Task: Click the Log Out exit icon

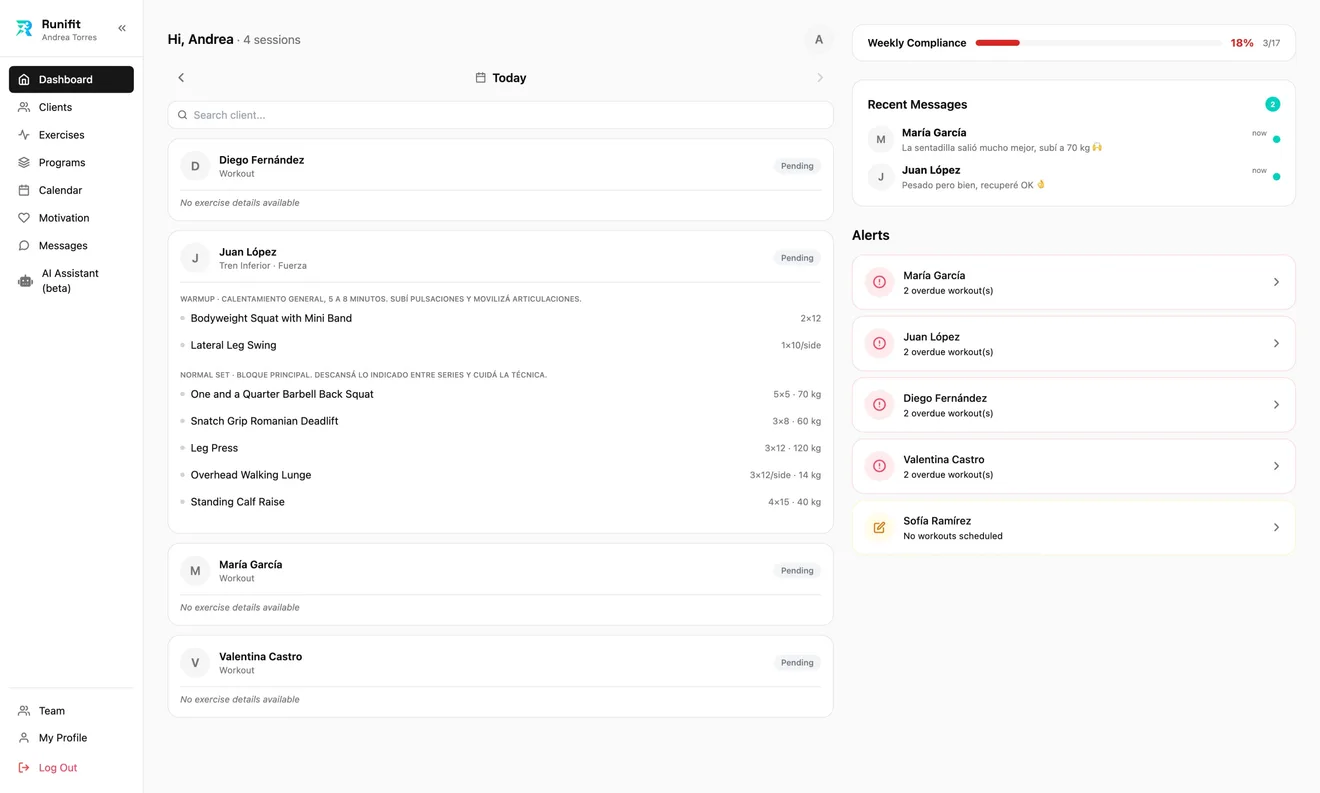Action: coord(24,768)
